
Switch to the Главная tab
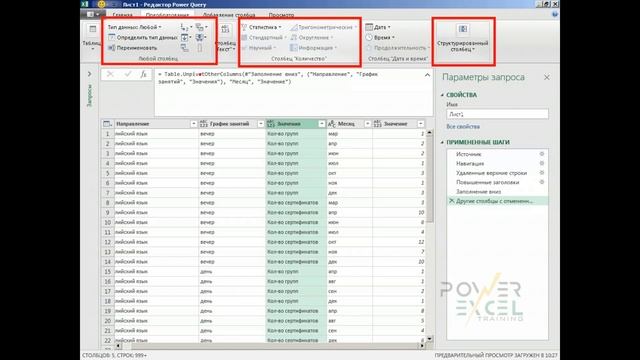[122, 15]
